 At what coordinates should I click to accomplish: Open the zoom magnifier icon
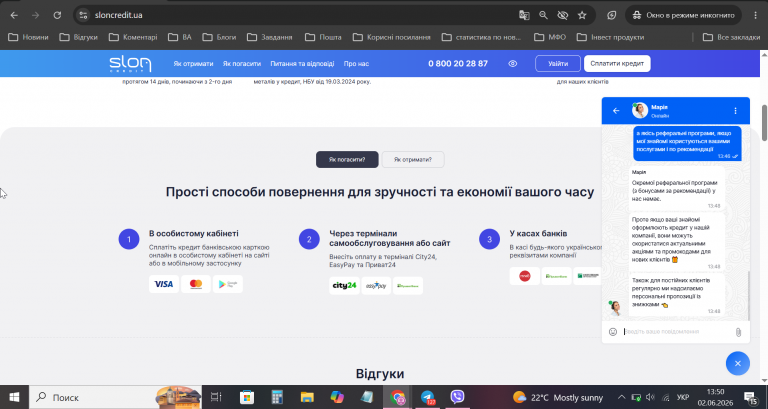click(543, 15)
